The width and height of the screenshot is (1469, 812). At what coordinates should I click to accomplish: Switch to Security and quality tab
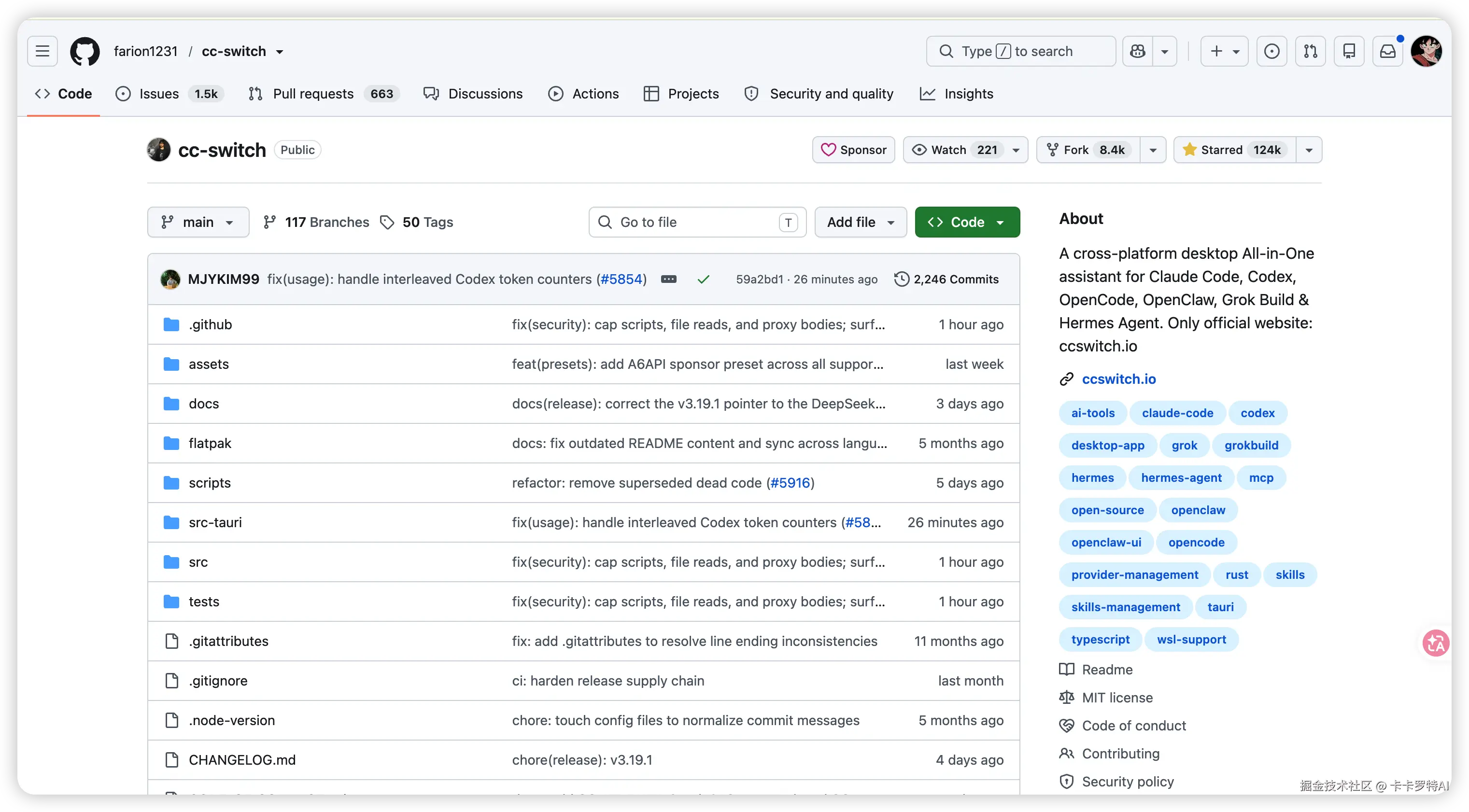819,94
